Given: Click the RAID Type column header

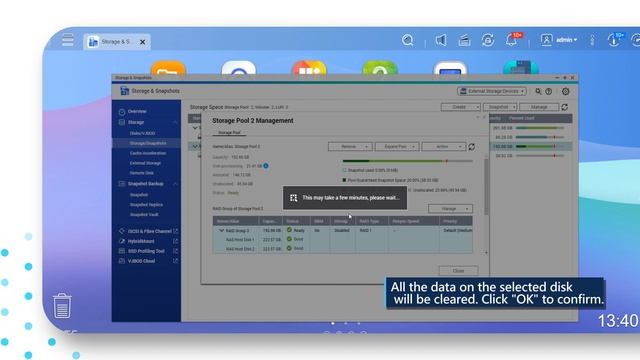Looking at the screenshot, I should tap(372, 221).
